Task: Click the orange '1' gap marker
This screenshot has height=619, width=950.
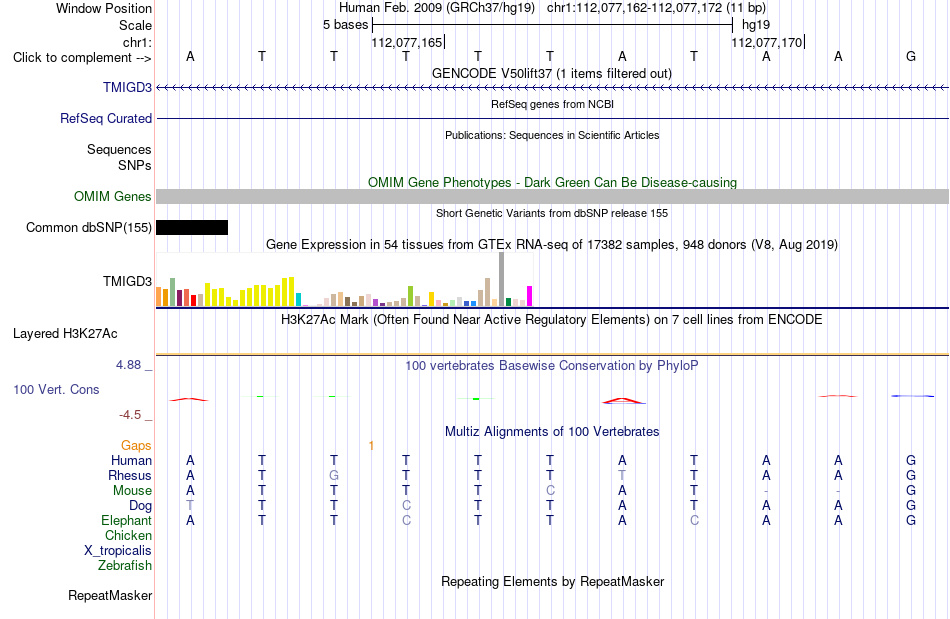Action: [x=371, y=446]
